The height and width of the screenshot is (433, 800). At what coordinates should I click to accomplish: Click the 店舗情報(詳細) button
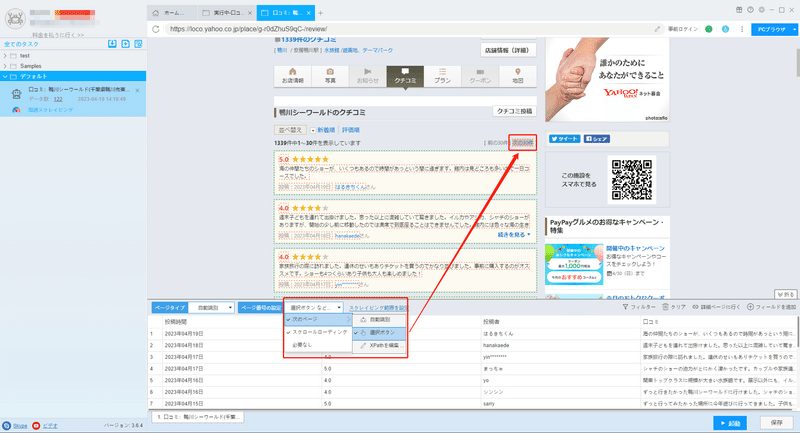[508, 50]
